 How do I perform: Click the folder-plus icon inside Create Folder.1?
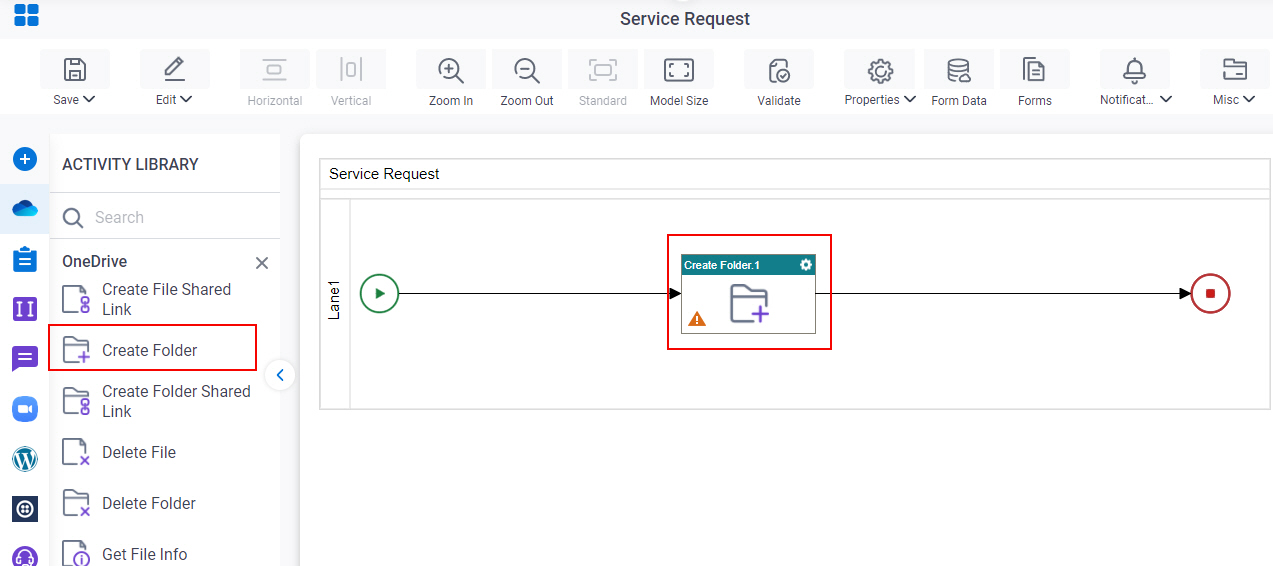point(749,303)
